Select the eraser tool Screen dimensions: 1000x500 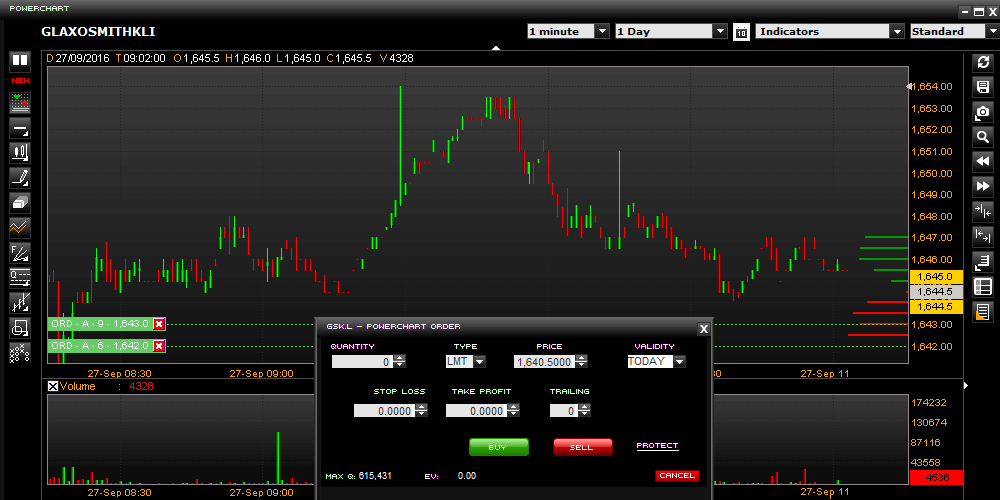tap(20, 203)
